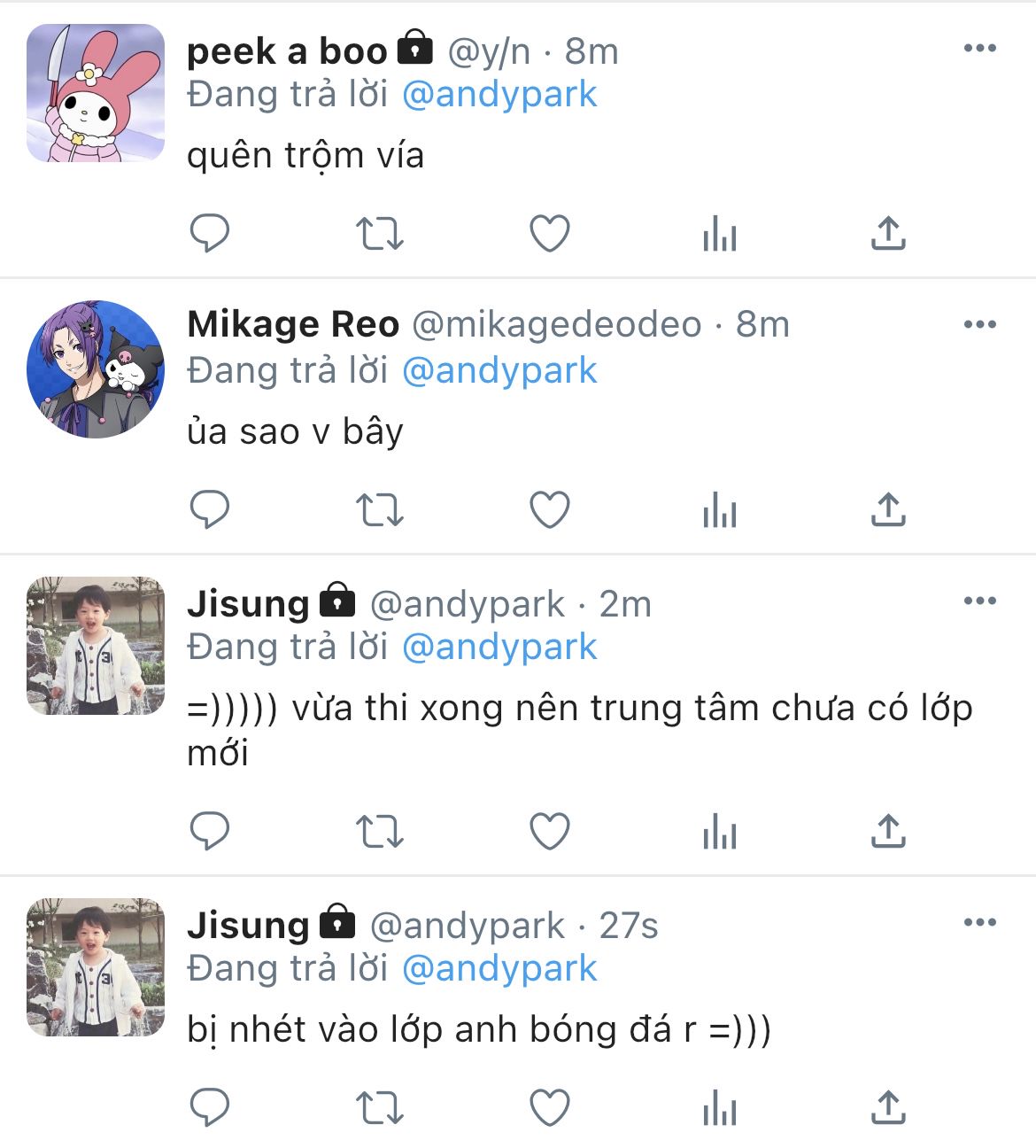
Task: Share the 'ủa sao v bây' tweet
Action: coord(888,509)
